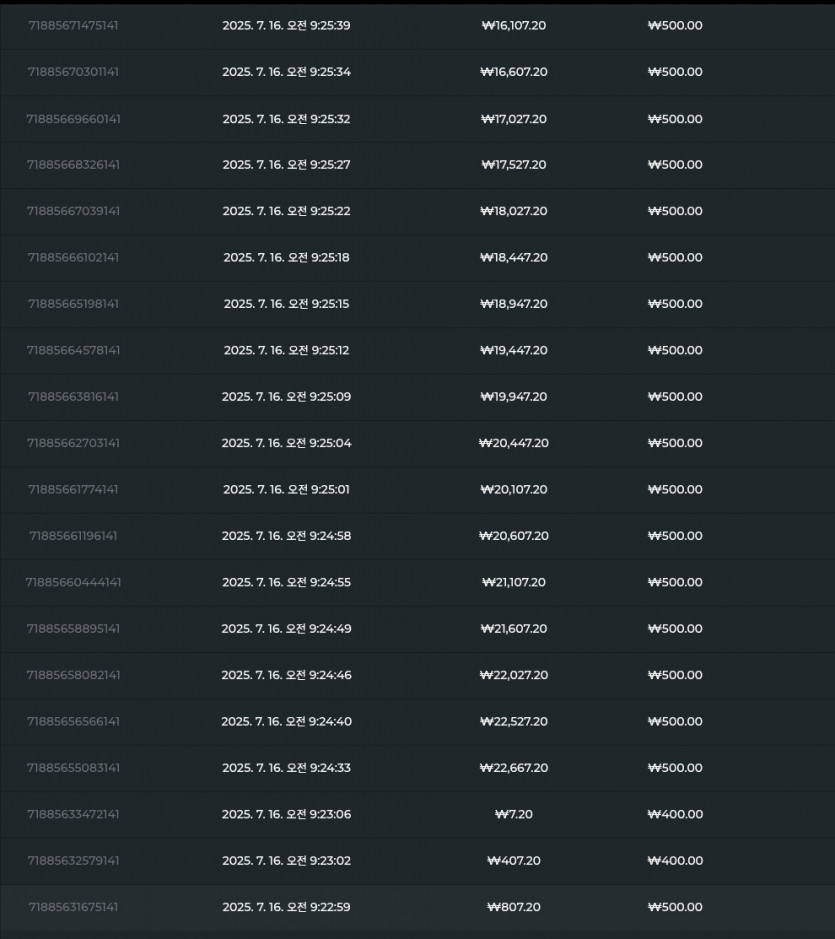Click balance ₩22,527.20
The height and width of the screenshot is (939, 835).
(x=514, y=722)
